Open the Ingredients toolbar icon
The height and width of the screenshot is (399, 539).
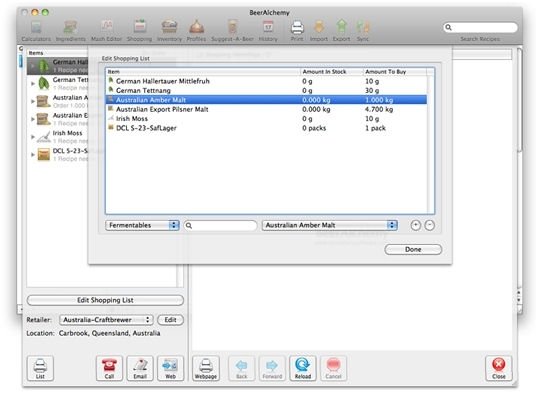tap(70, 31)
